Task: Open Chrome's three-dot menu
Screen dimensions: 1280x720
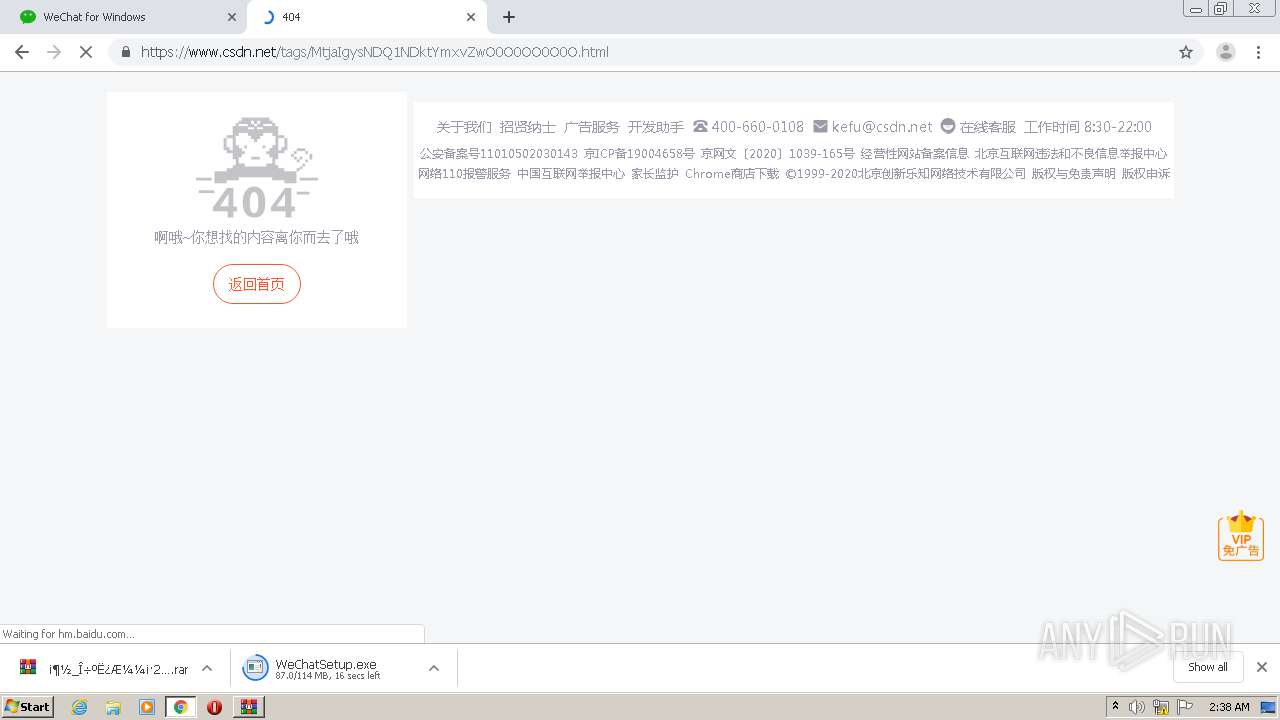Action: [1259, 52]
